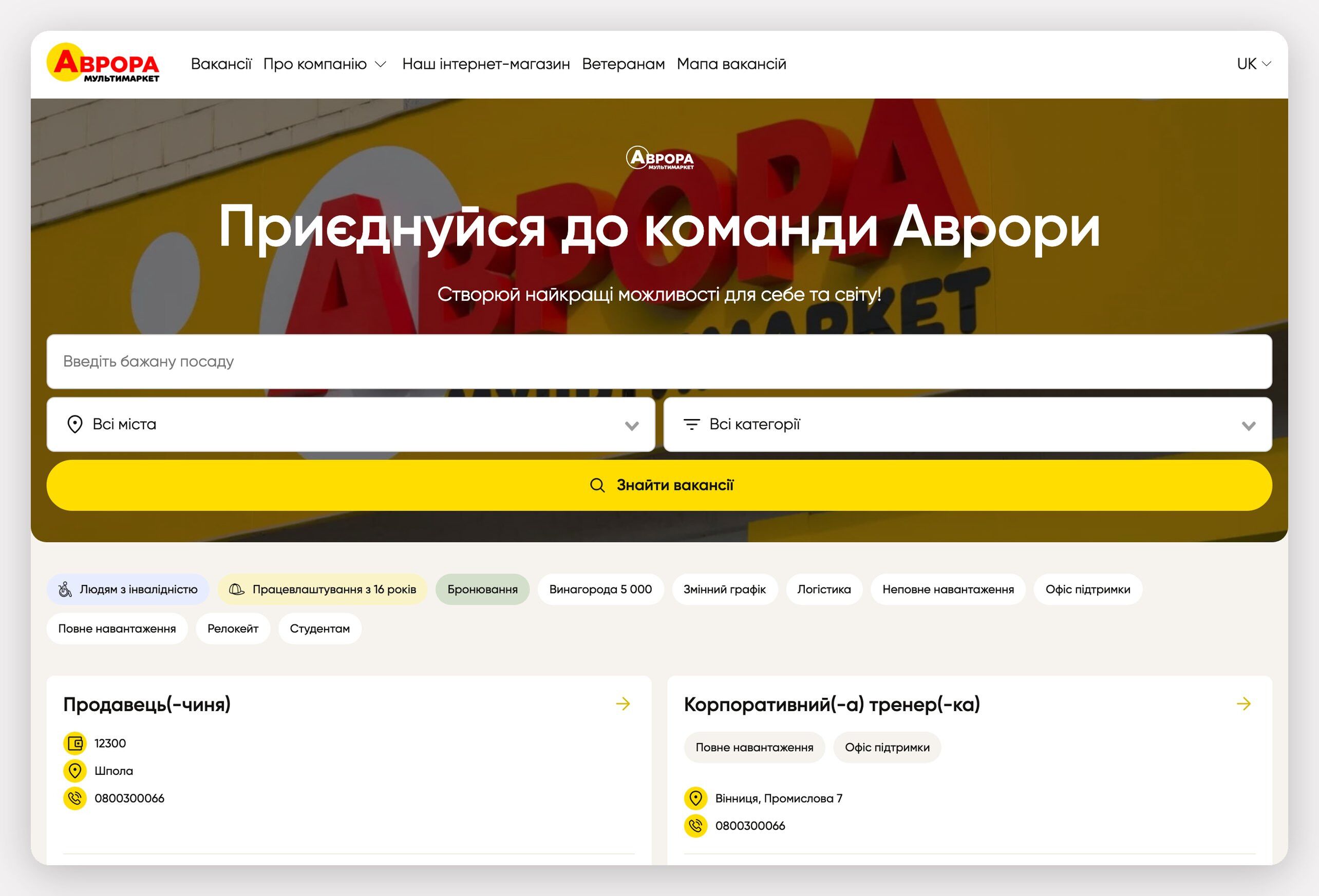This screenshot has height=896, width=1319.
Task: Click the magnifier icon on Знайти вакансії
Action: coord(597,485)
